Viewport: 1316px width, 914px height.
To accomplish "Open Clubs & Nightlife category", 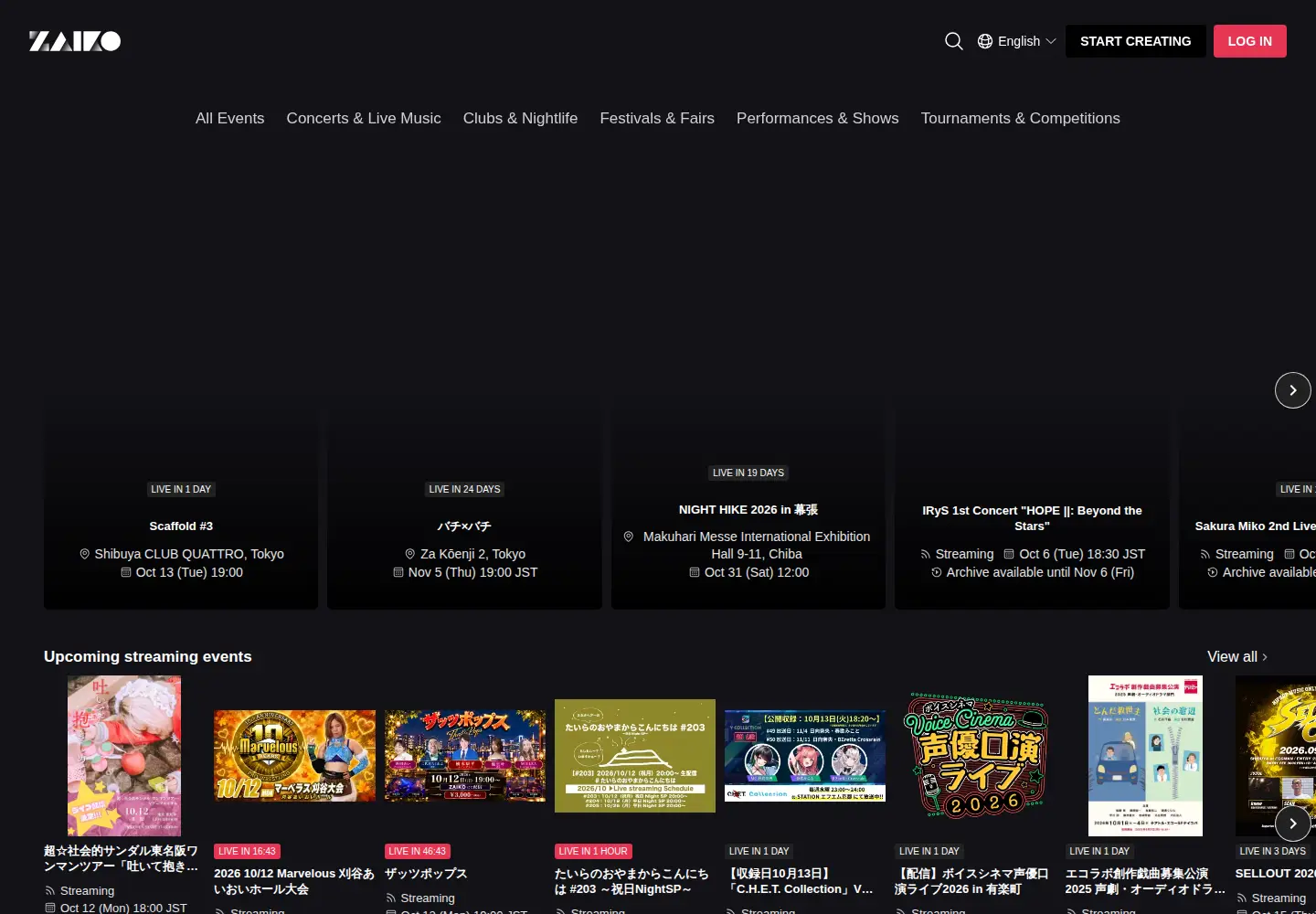I will 520,118.
